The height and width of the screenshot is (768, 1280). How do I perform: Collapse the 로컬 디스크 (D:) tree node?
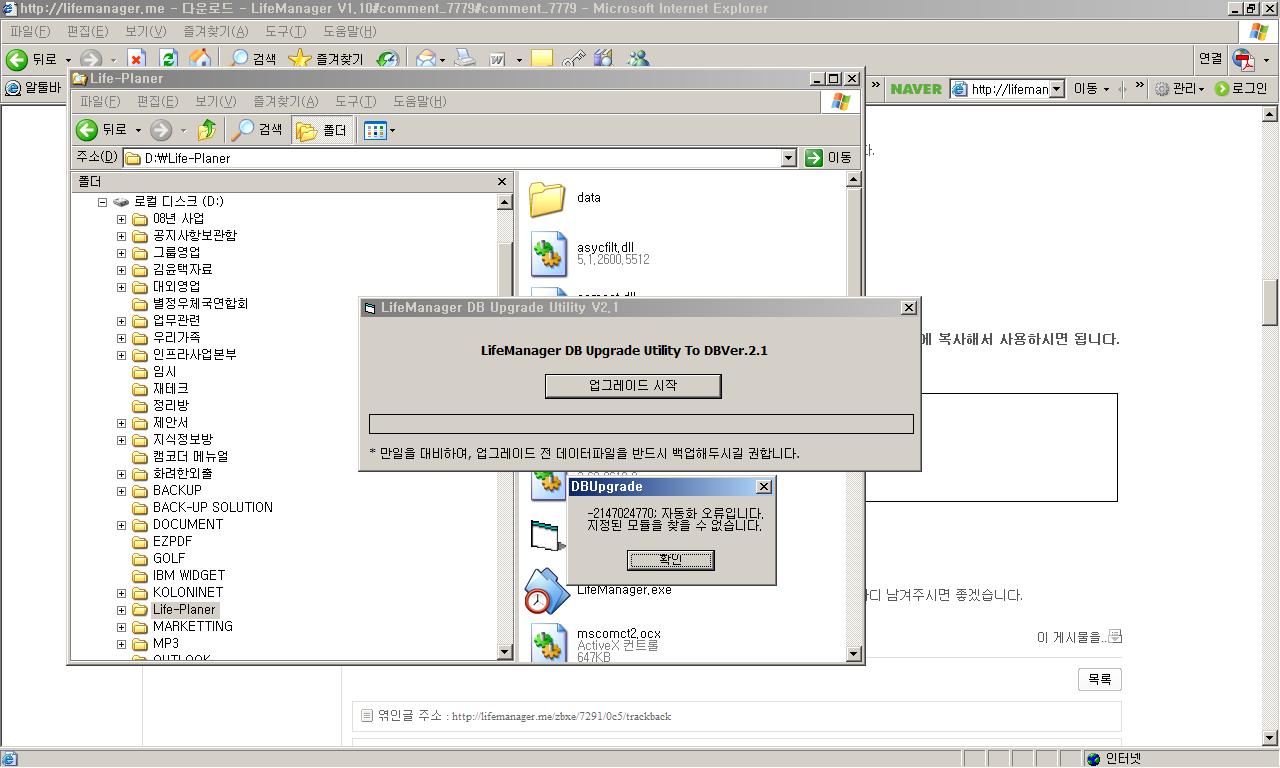[x=102, y=202]
